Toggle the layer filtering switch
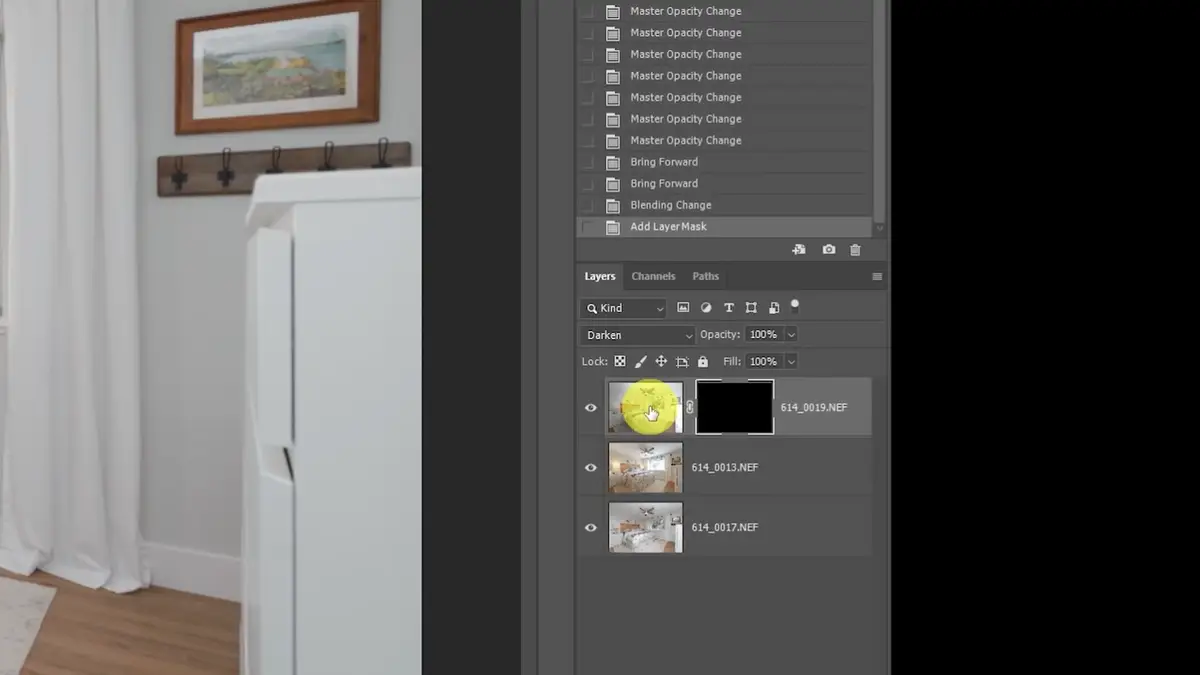 pyautogui.click(x=795, y=306)
